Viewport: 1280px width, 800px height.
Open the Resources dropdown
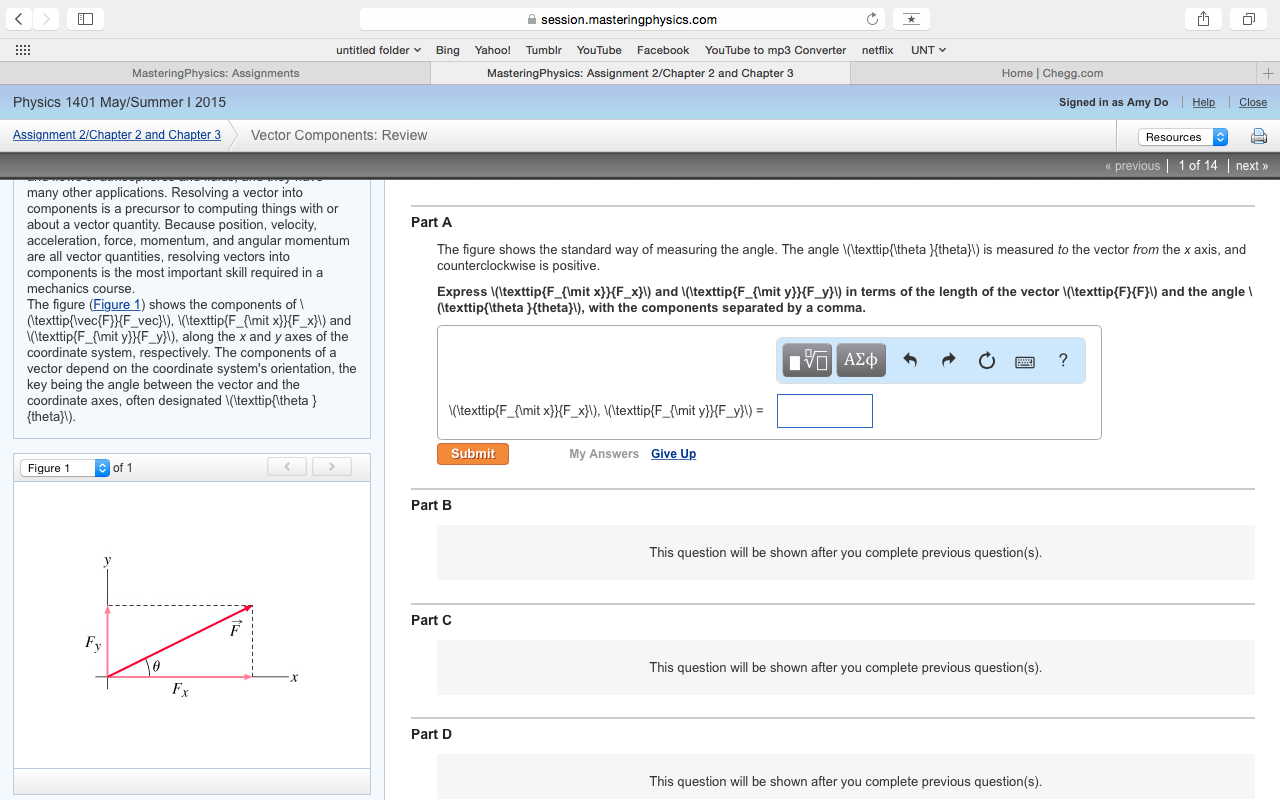[x=1183, y=135]
